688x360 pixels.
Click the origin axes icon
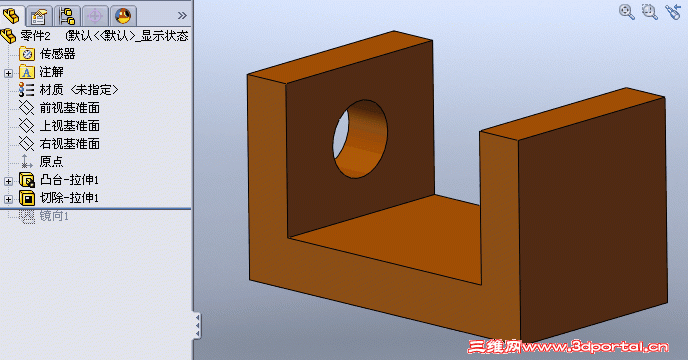(x=26, y=161)
